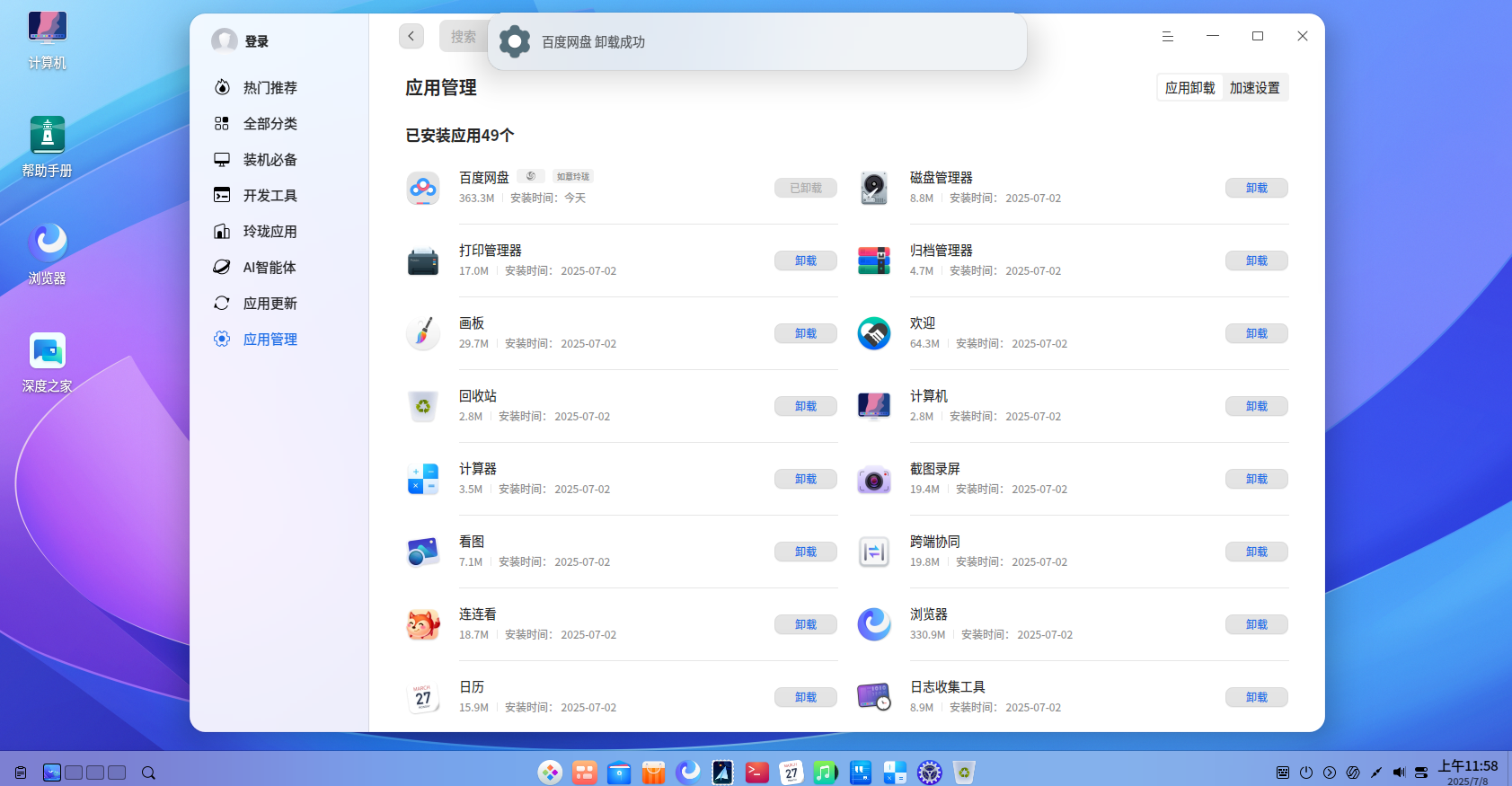1512x786 pixels.
Task: Open 全部分类 category list
Action: point(270,123)
